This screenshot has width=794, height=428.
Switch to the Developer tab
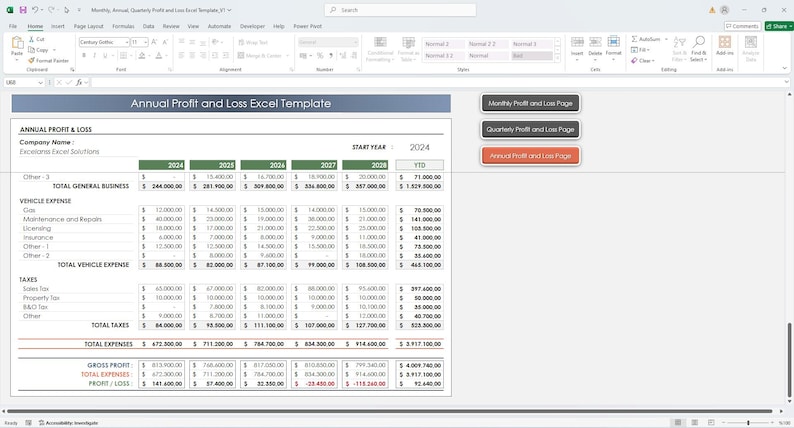(252, 26)
